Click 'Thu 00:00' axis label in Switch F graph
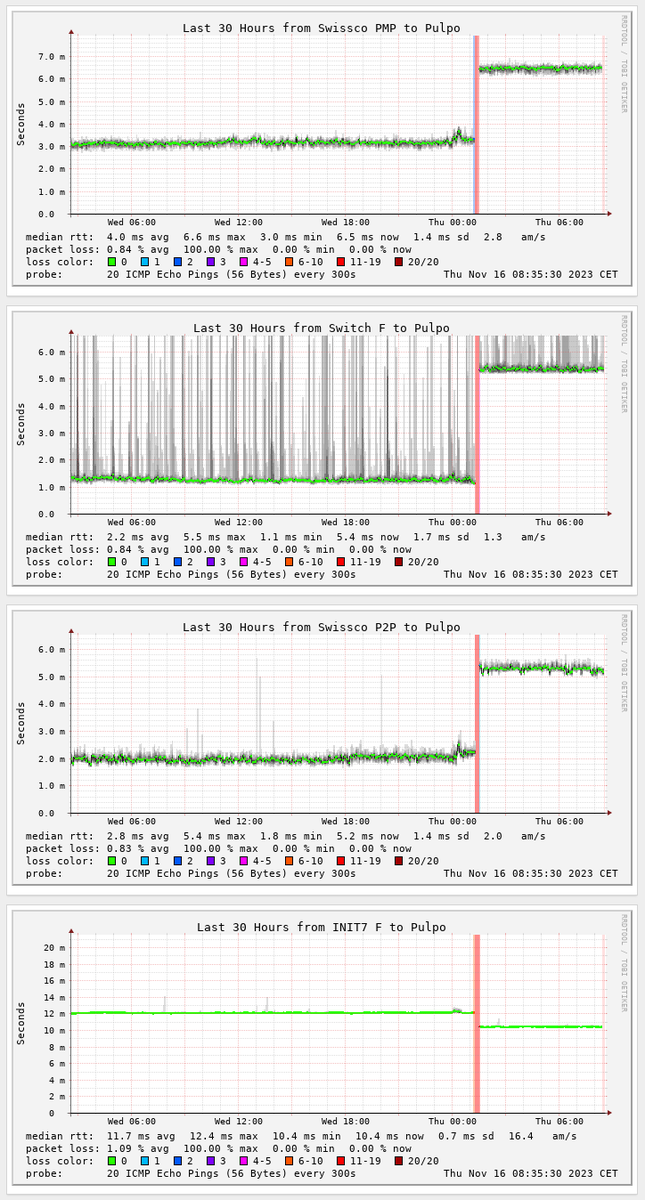 [x=452, y=522]
